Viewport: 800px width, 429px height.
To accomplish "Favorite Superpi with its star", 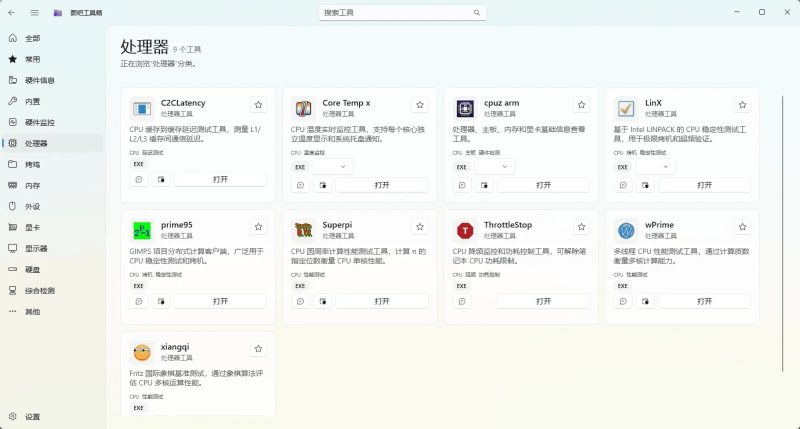I will (x=420, y=226).
